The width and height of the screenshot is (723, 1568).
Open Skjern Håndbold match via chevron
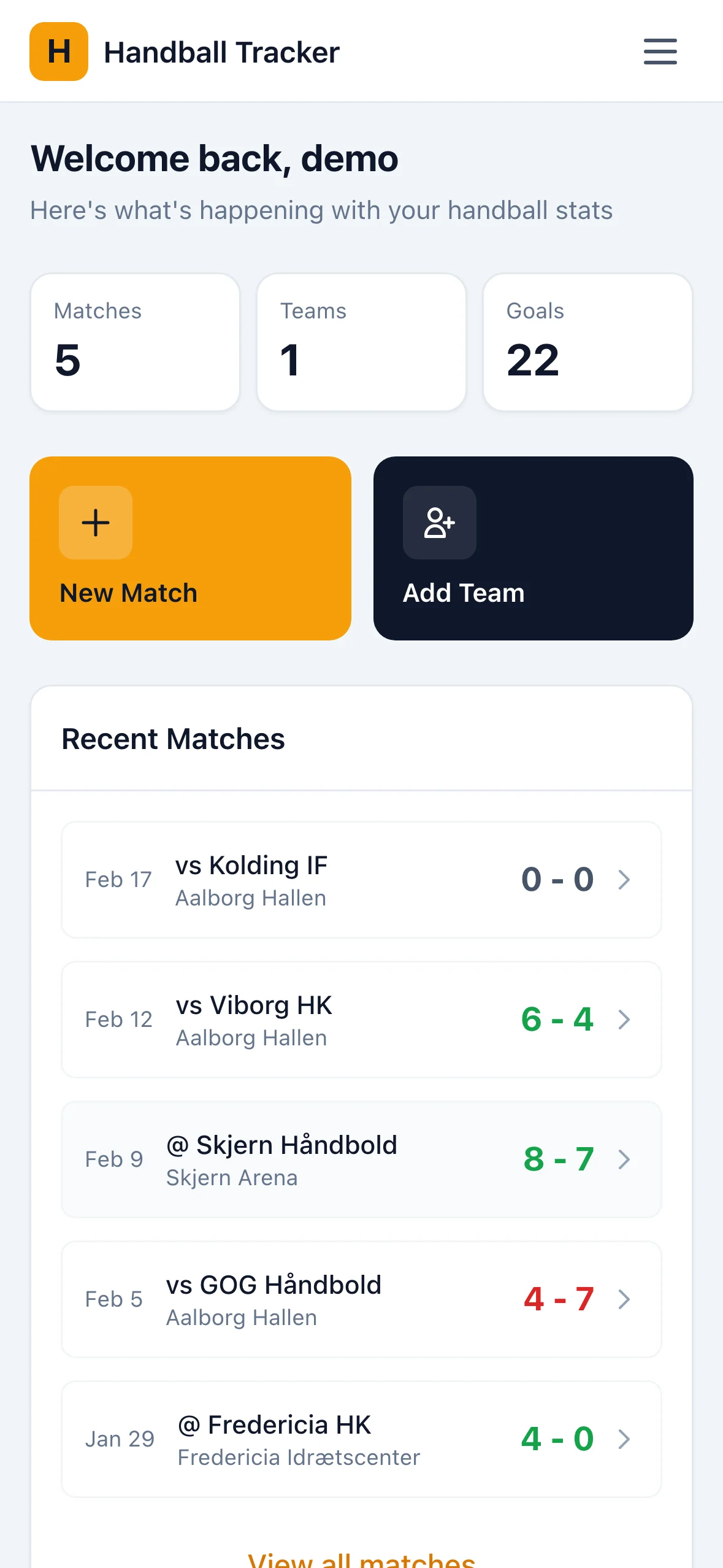point(624,1159)
